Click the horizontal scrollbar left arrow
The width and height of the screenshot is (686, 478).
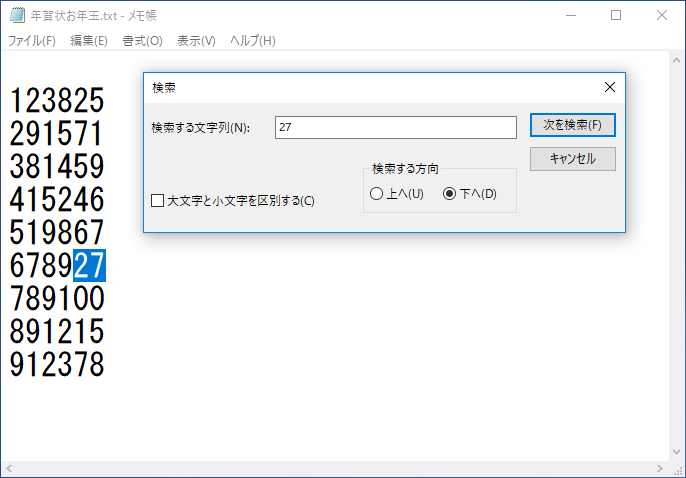pos(10,469)
